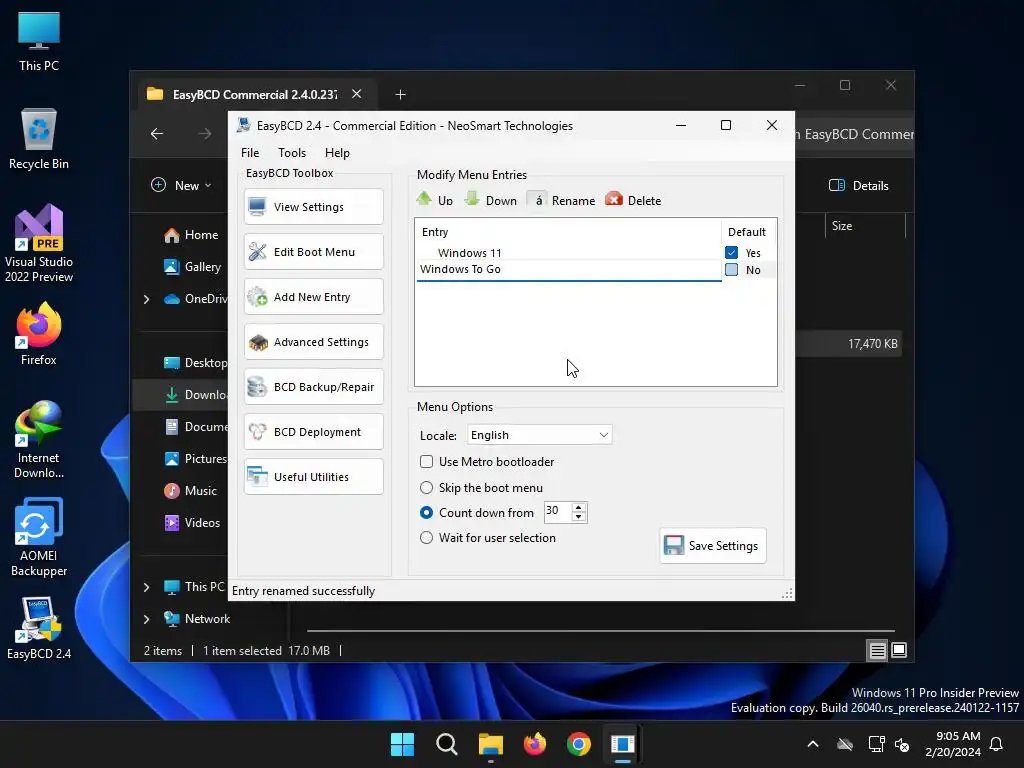Open EasyBCD 2.4 desktop shortcut
This screenshot has width=1024, height=768.
coord(39,627)
